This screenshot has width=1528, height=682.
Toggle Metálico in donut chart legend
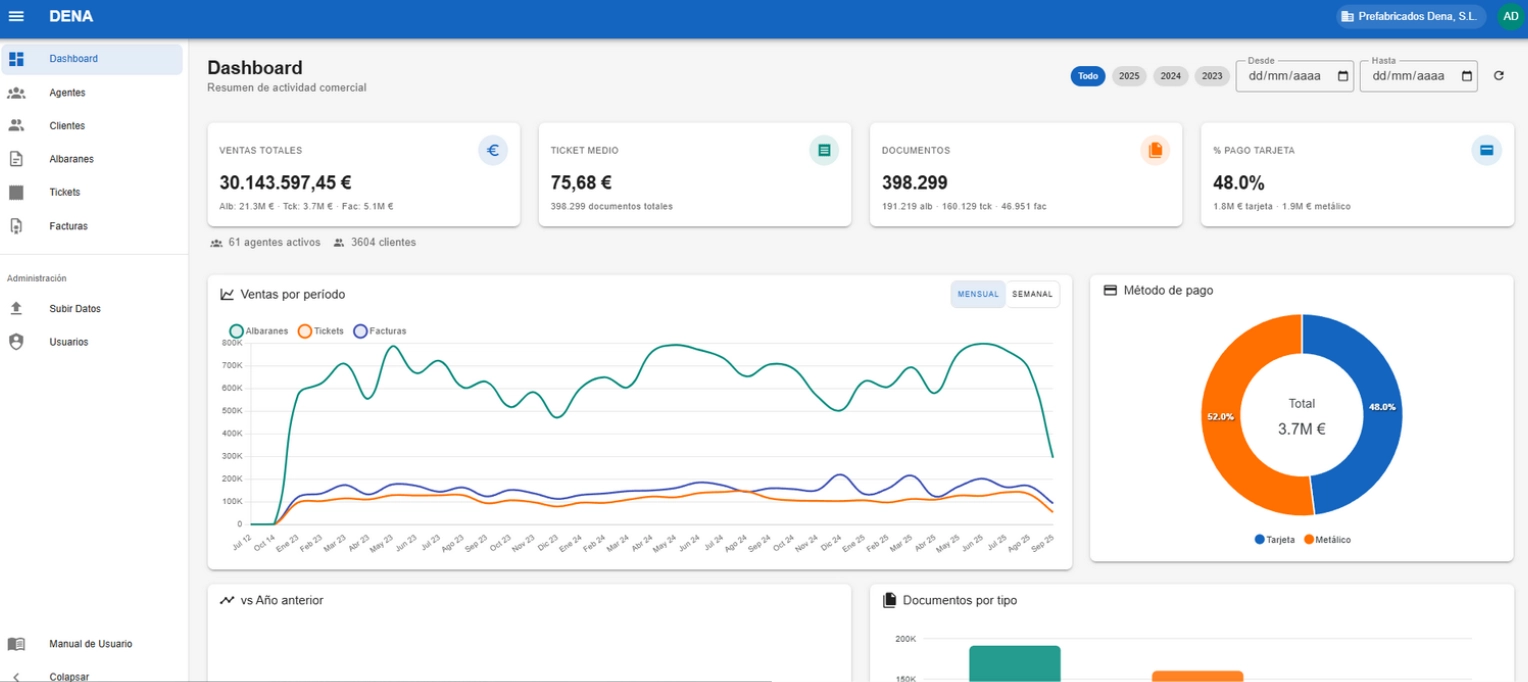[x=1327, y=540]
